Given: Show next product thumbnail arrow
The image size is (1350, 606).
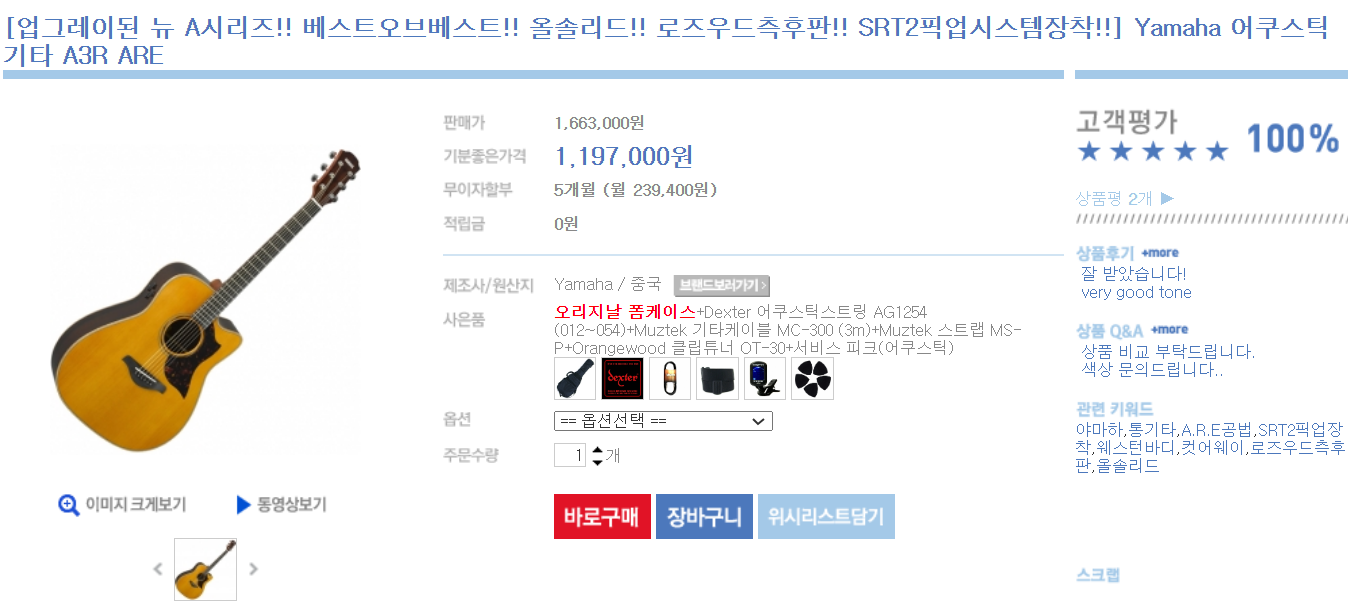Looking at the screenshot, I should (253, 569).
